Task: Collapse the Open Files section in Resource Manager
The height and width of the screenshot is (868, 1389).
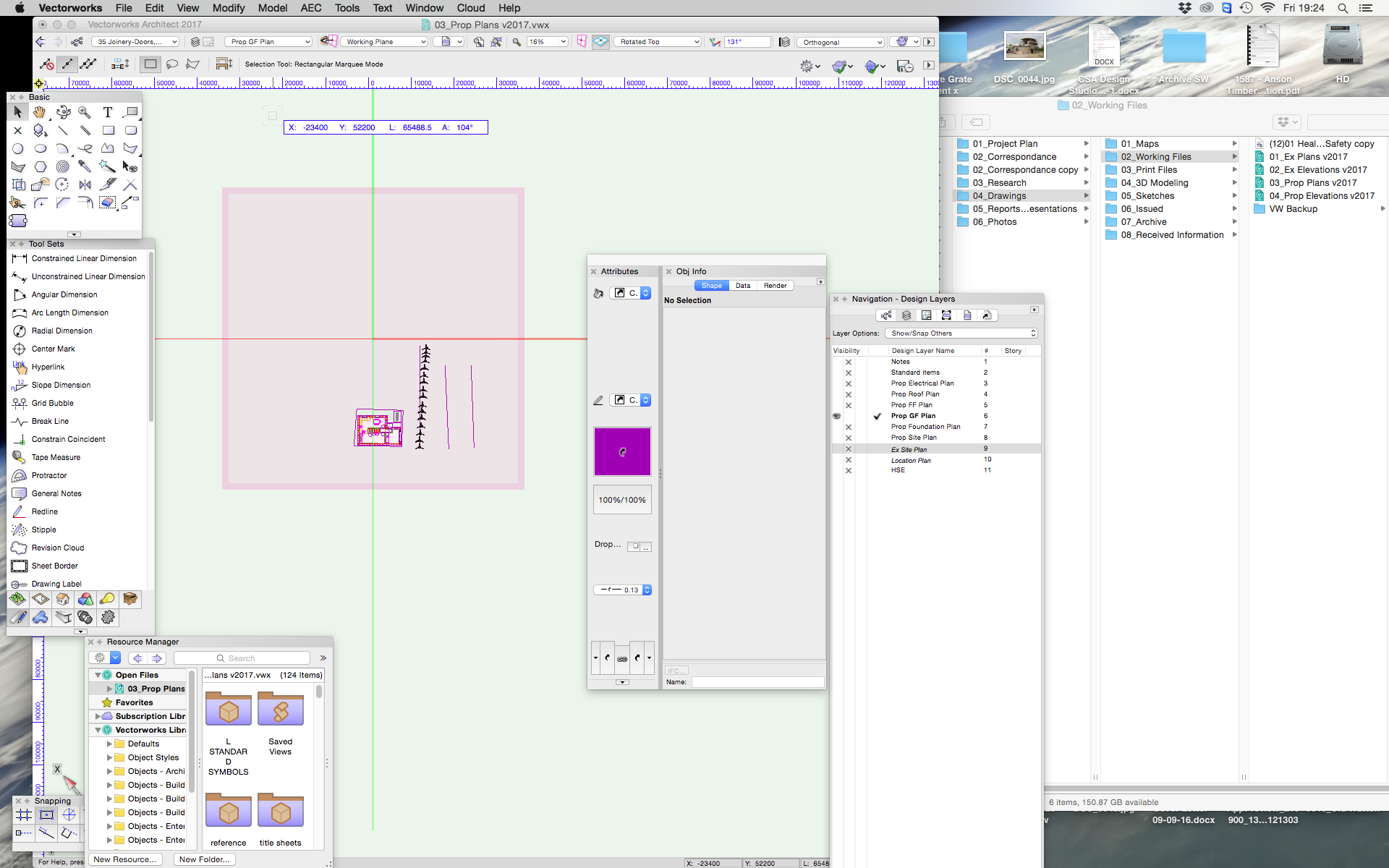Action: (x=99, y=675)
